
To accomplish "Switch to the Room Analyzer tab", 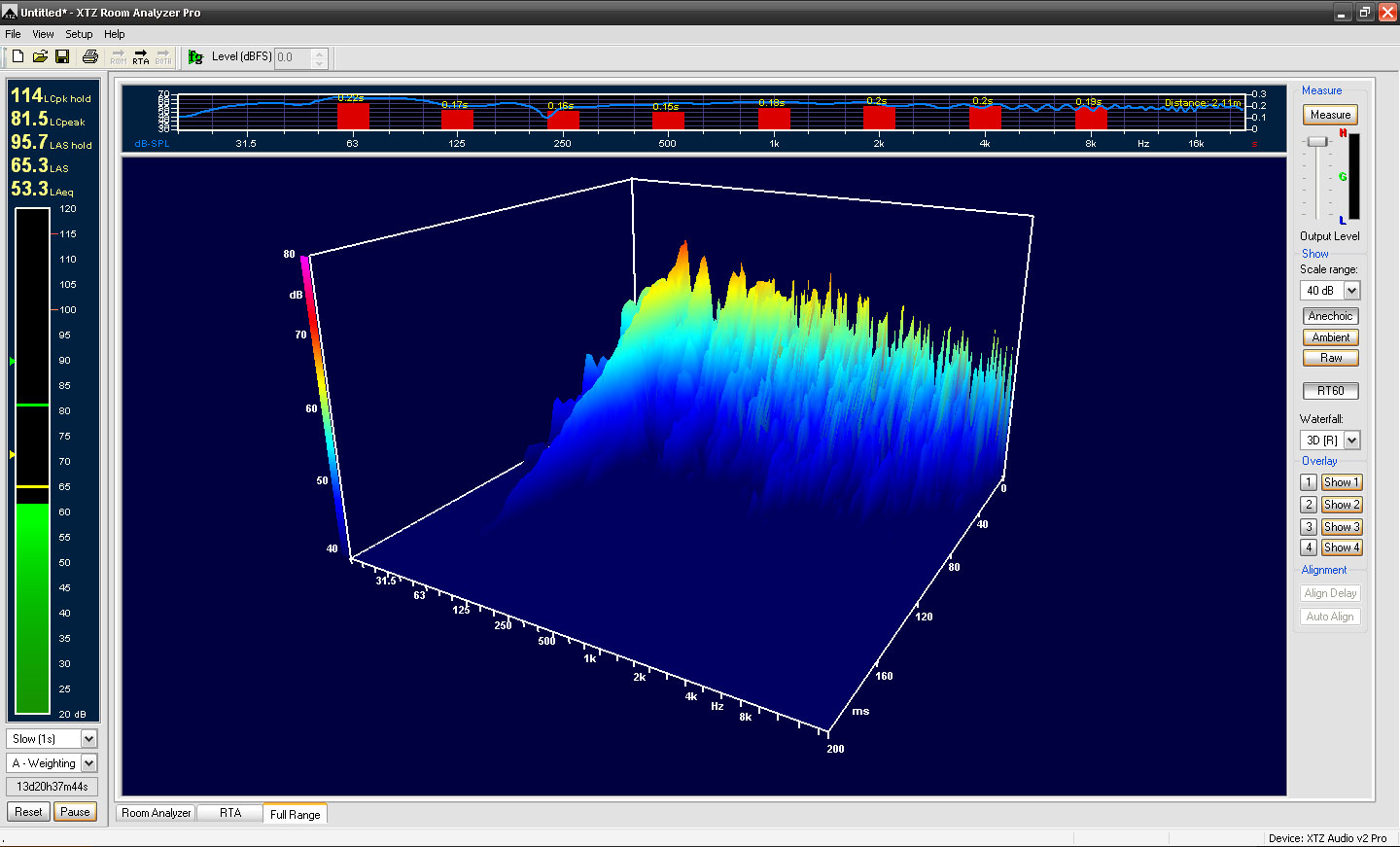I will pos(156,813).
